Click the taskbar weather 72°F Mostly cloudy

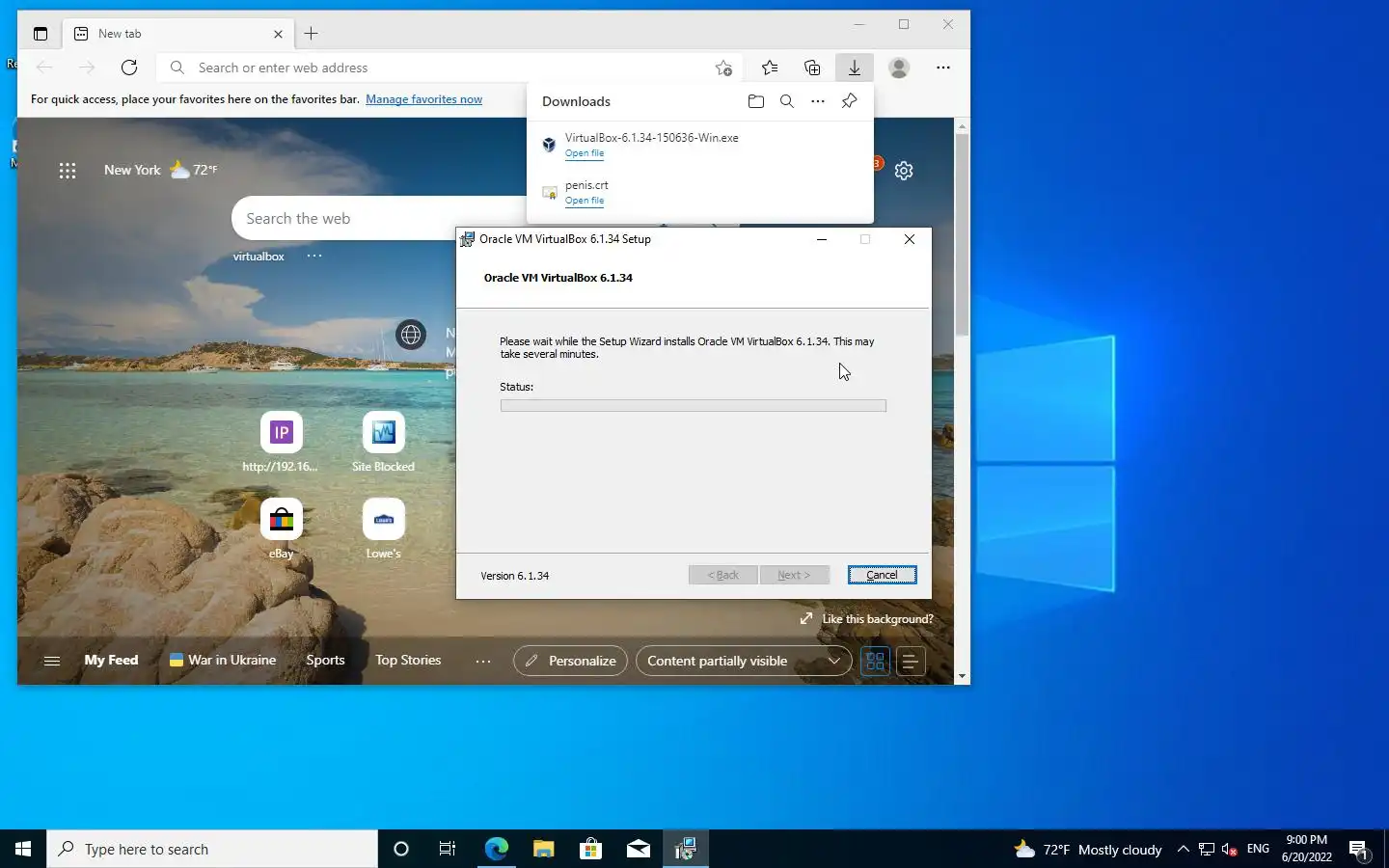point(1088,850)
